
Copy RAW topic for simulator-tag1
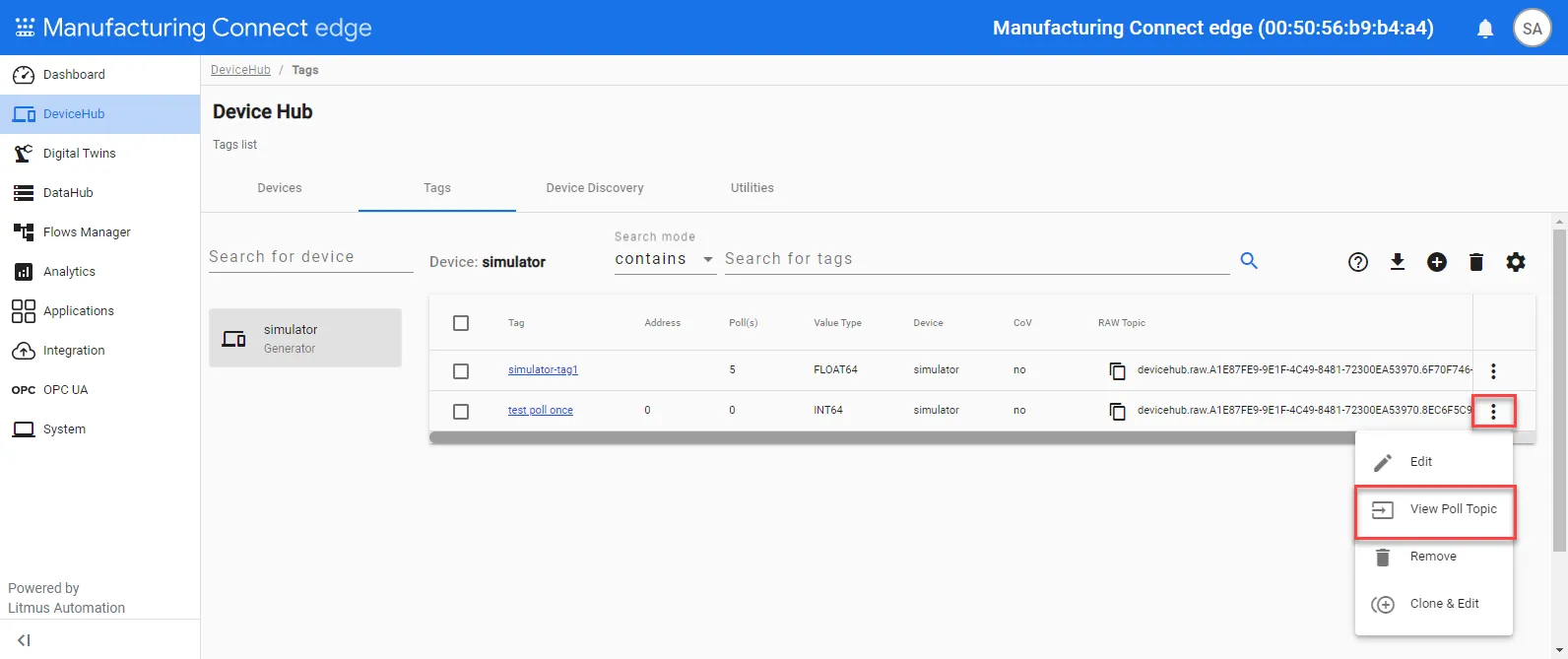point(1117,371)
